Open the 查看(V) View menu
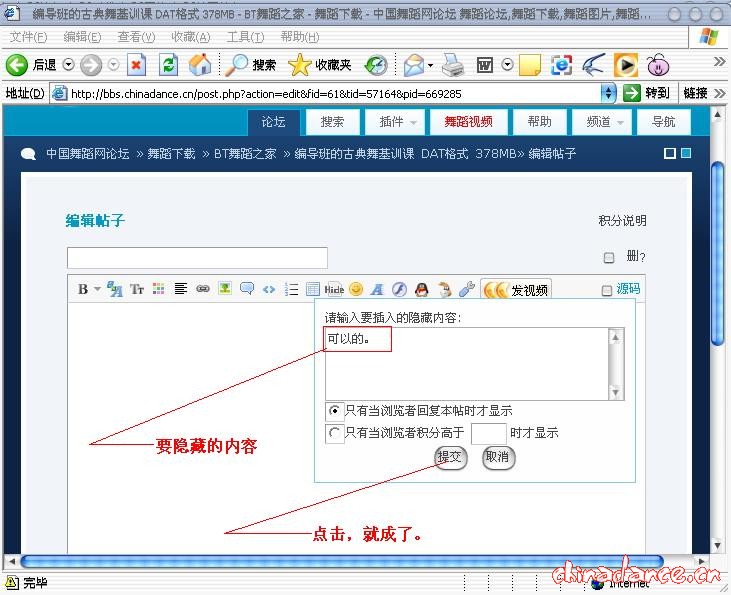 pos(136,37)
